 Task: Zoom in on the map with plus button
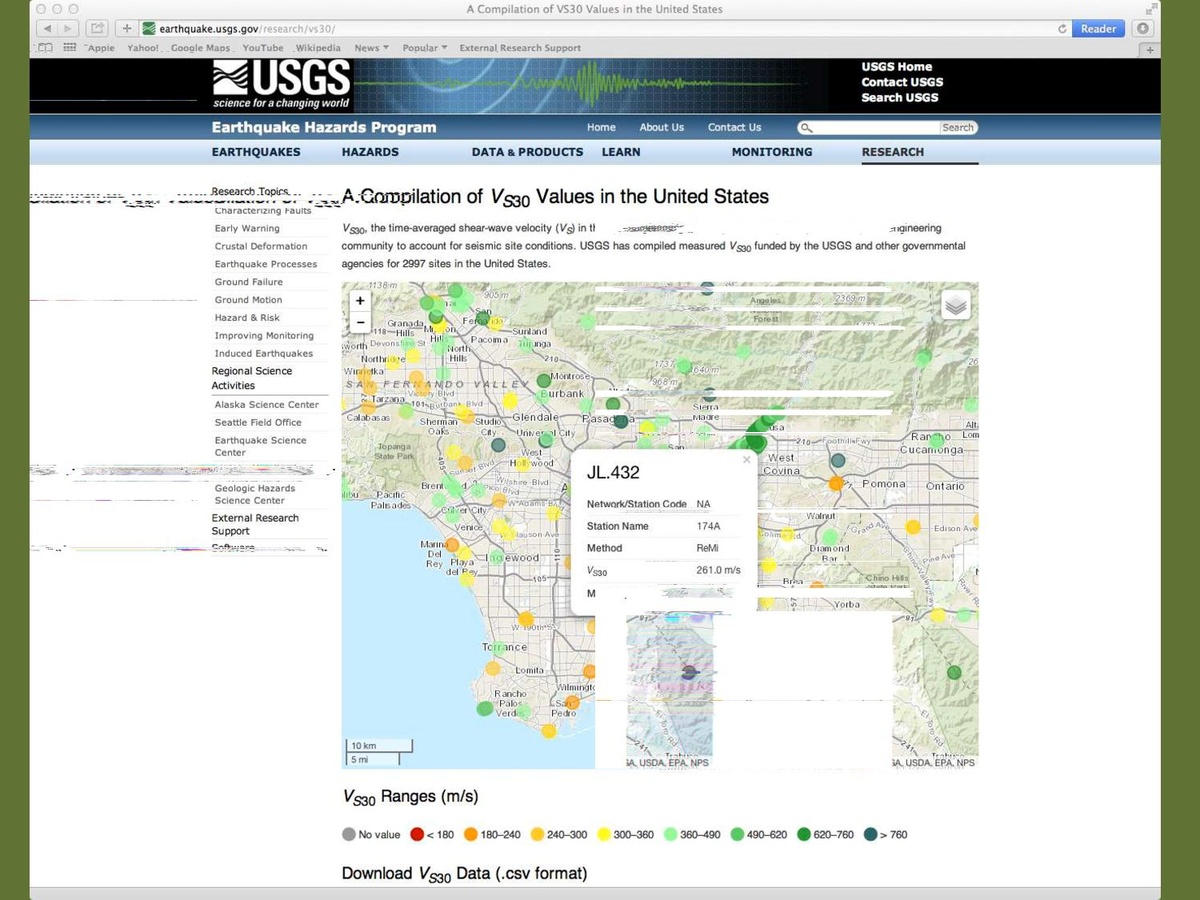click(x=360, y=301)
